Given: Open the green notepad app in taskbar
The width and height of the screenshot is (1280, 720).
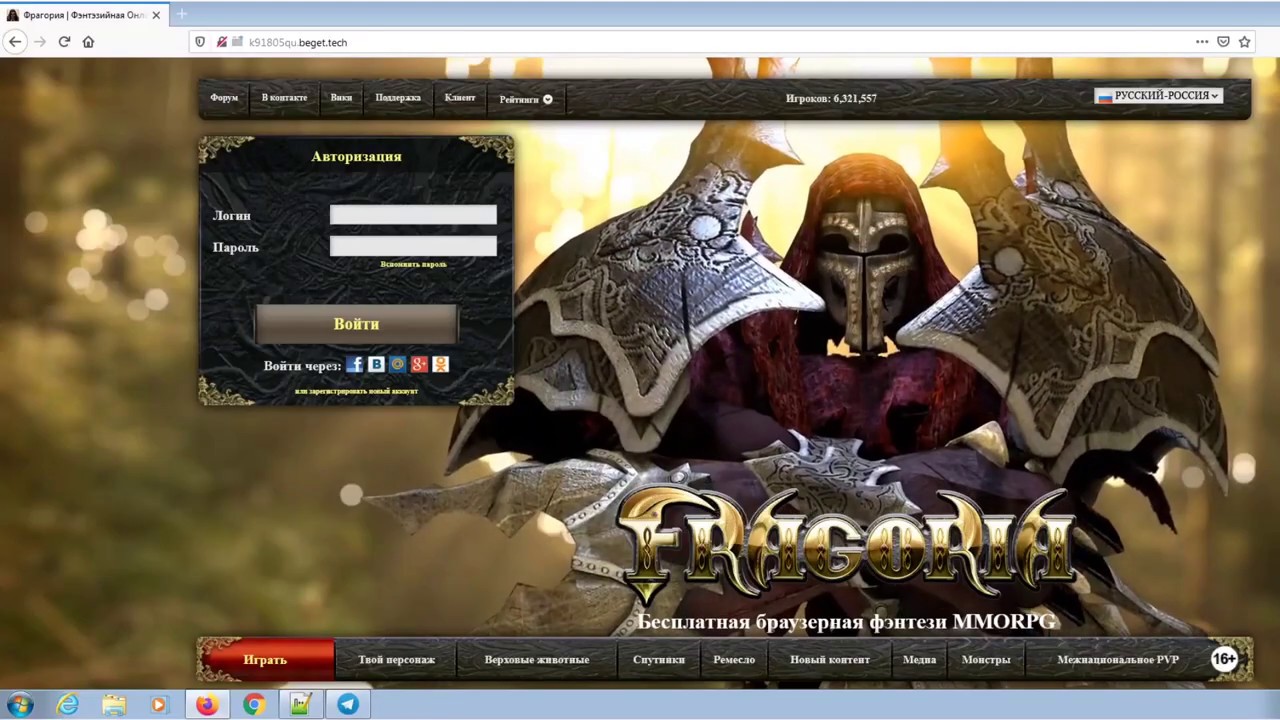Looking at the screenshot, I should 301,705.
